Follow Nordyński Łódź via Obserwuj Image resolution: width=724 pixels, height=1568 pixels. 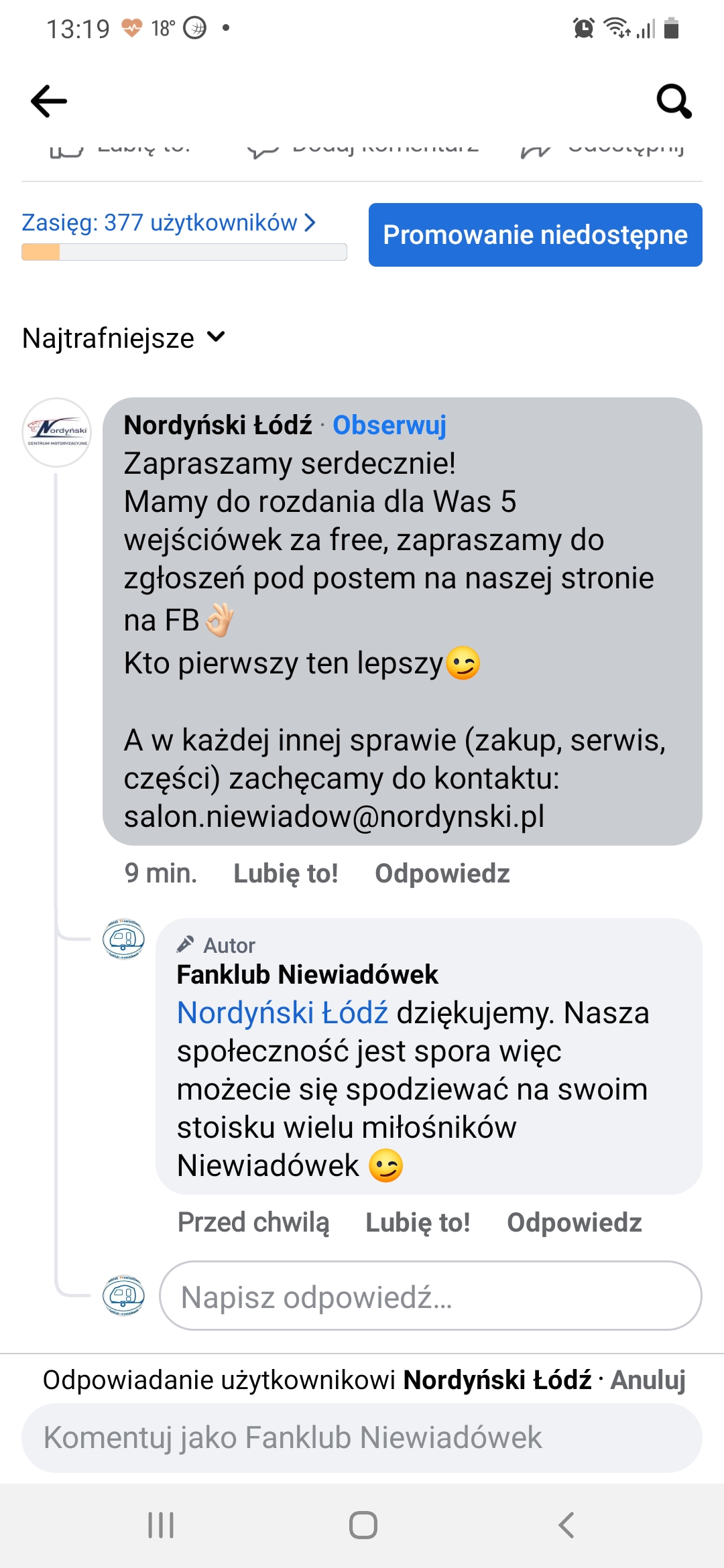(389, 425)
